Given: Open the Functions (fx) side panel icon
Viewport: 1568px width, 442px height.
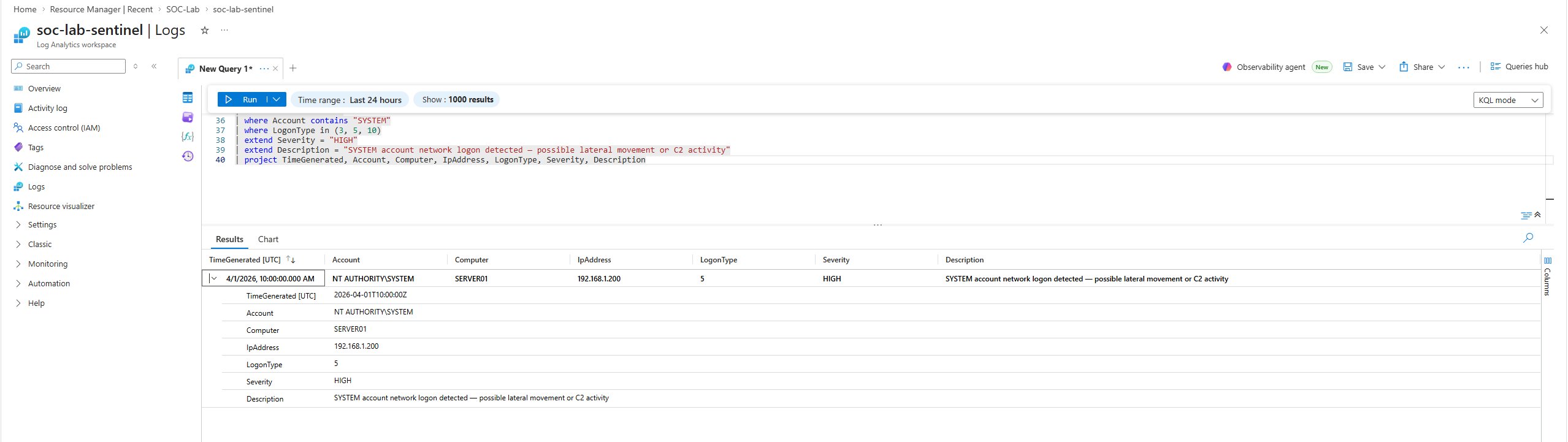Looking at the screenshot, I should coord(188,137).
